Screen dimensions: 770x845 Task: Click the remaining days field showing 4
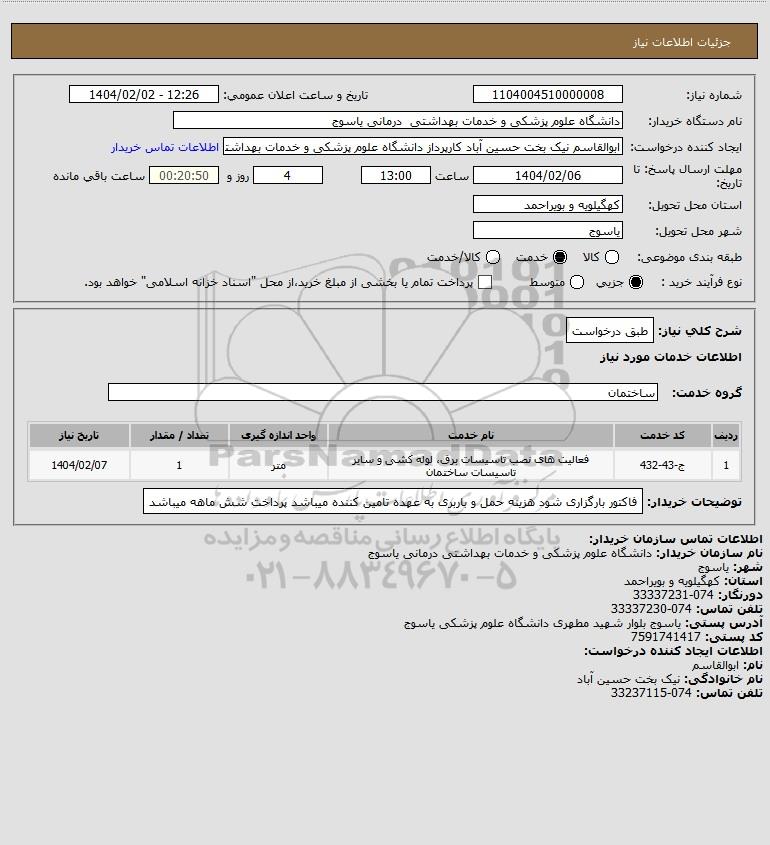[x=288, y=175]
